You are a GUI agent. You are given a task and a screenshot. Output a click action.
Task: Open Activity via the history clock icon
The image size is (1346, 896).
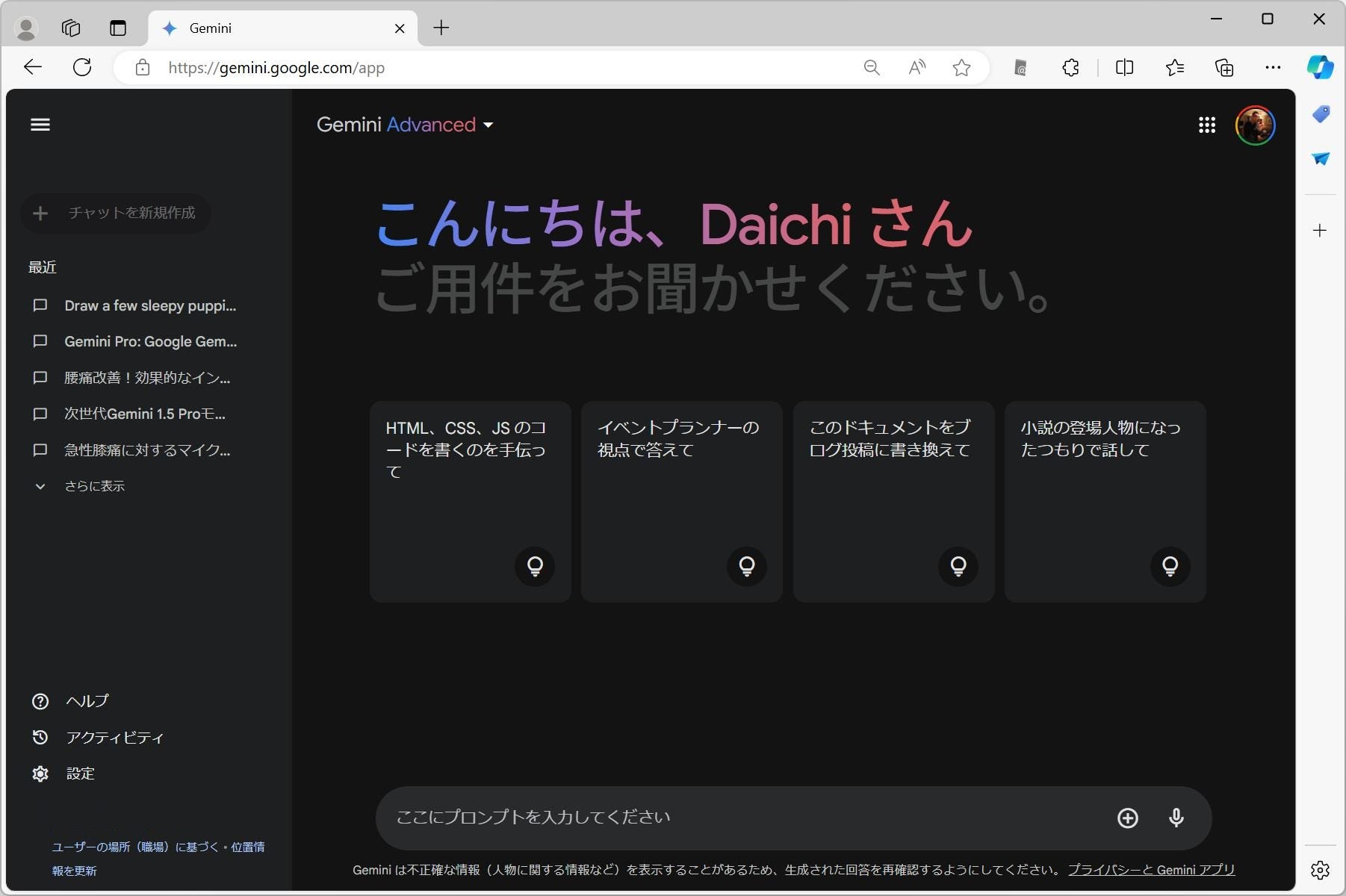40,738
